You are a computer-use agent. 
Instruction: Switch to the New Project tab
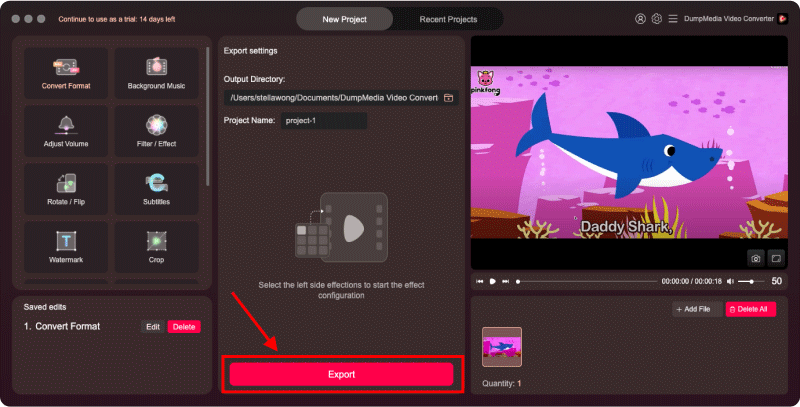pyautogui.click(x=344, y=19)
